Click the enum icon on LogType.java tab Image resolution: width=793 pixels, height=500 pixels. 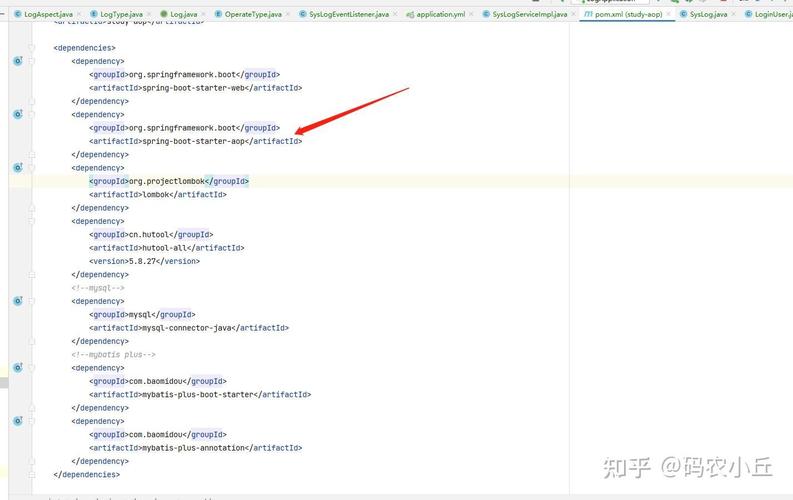(x=94, y=14)
